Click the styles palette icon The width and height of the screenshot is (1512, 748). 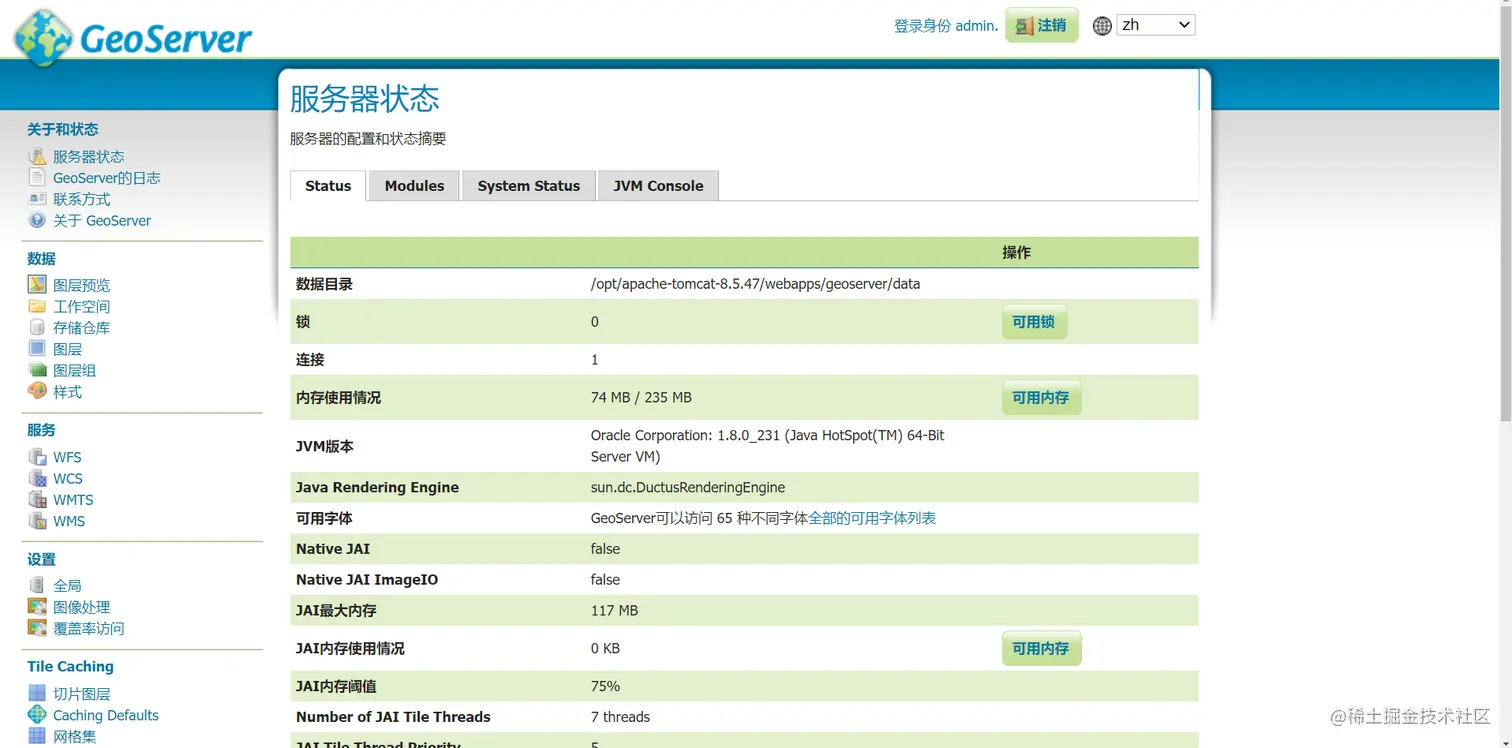coord(37,391)
